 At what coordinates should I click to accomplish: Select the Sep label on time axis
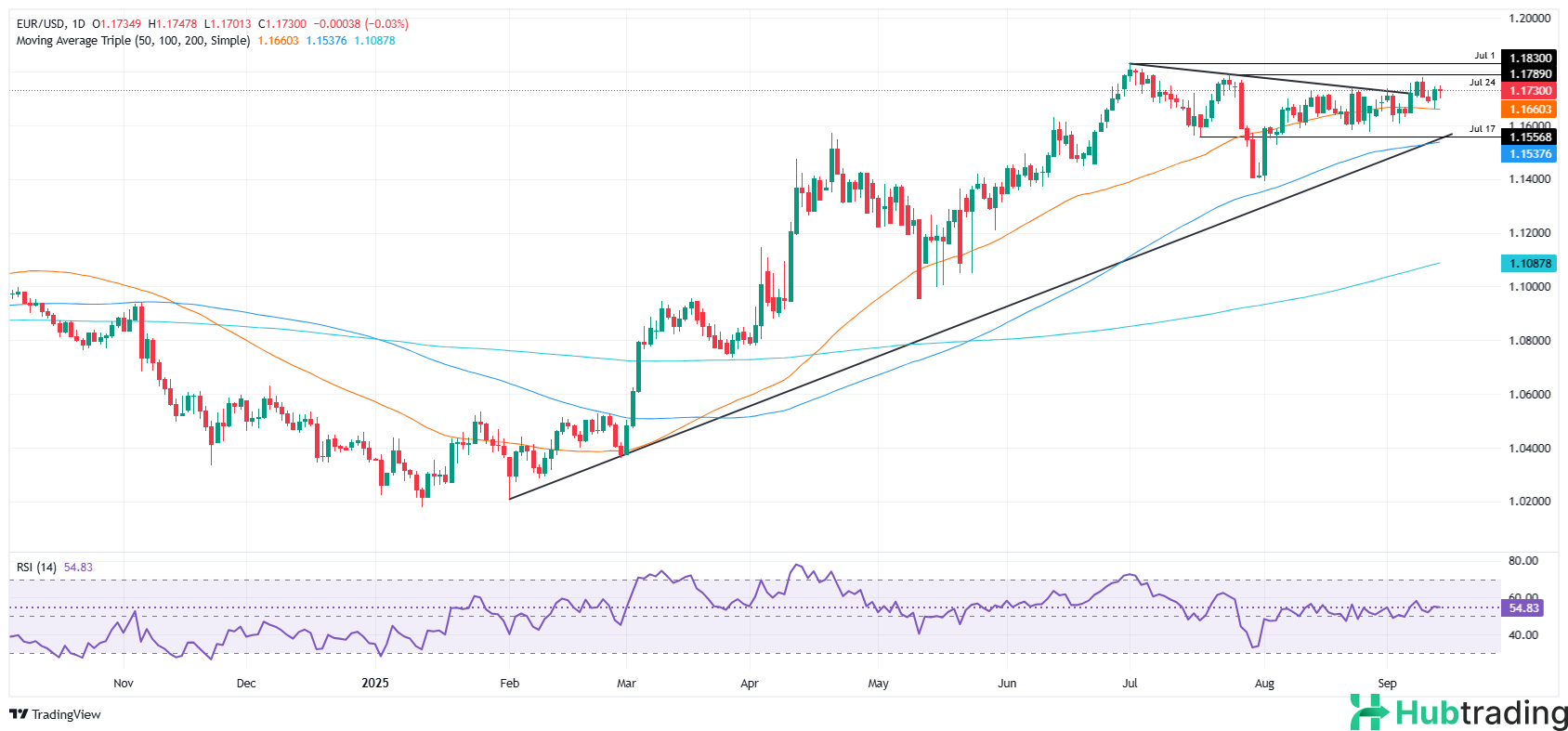pyautogui.click(x=1387, y=683)
